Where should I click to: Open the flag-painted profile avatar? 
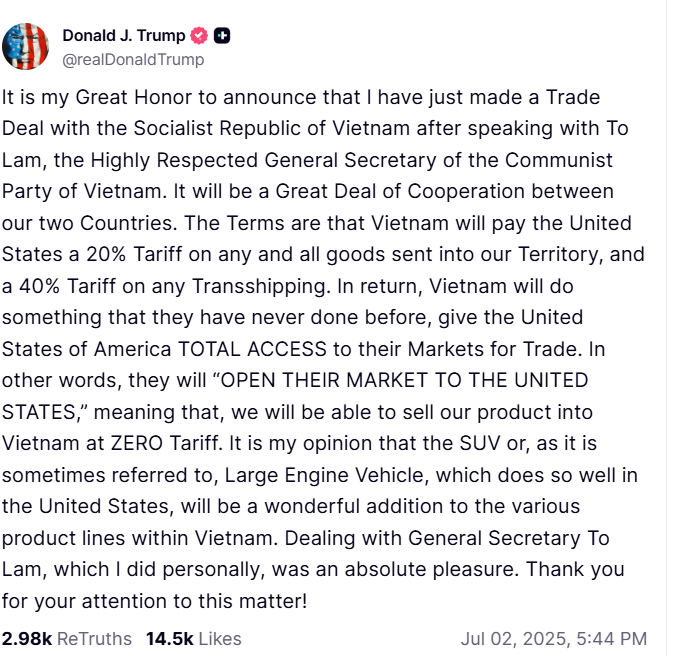[x=25, y=46]
